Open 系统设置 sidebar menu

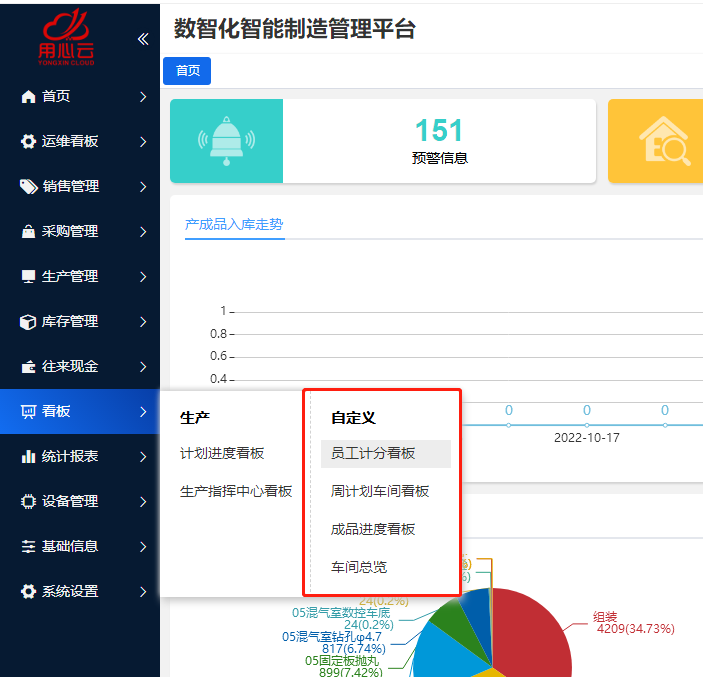click(80, 591)
